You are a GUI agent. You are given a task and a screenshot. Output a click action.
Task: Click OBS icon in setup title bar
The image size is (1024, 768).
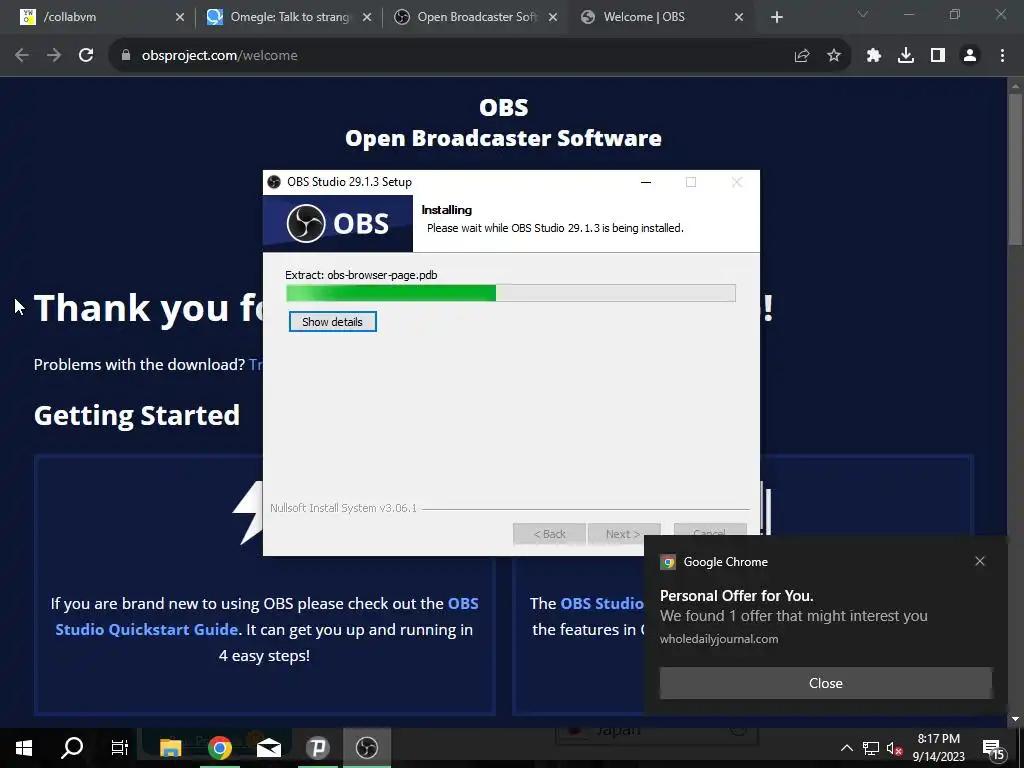(274, 182)
